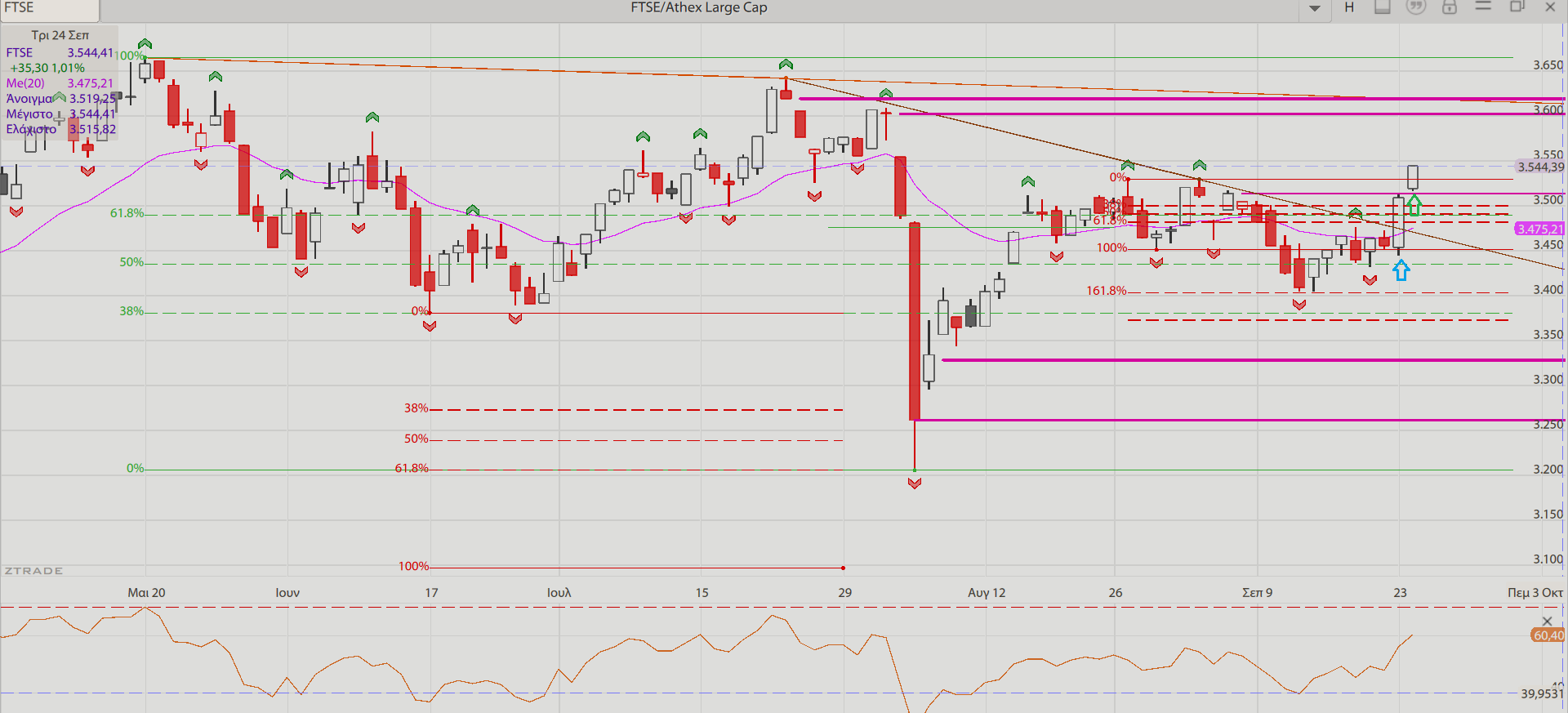Click the Πεμ 3 Οκτ date axis label
The height and width of the screenshot is (713, 1568).
1535,592
